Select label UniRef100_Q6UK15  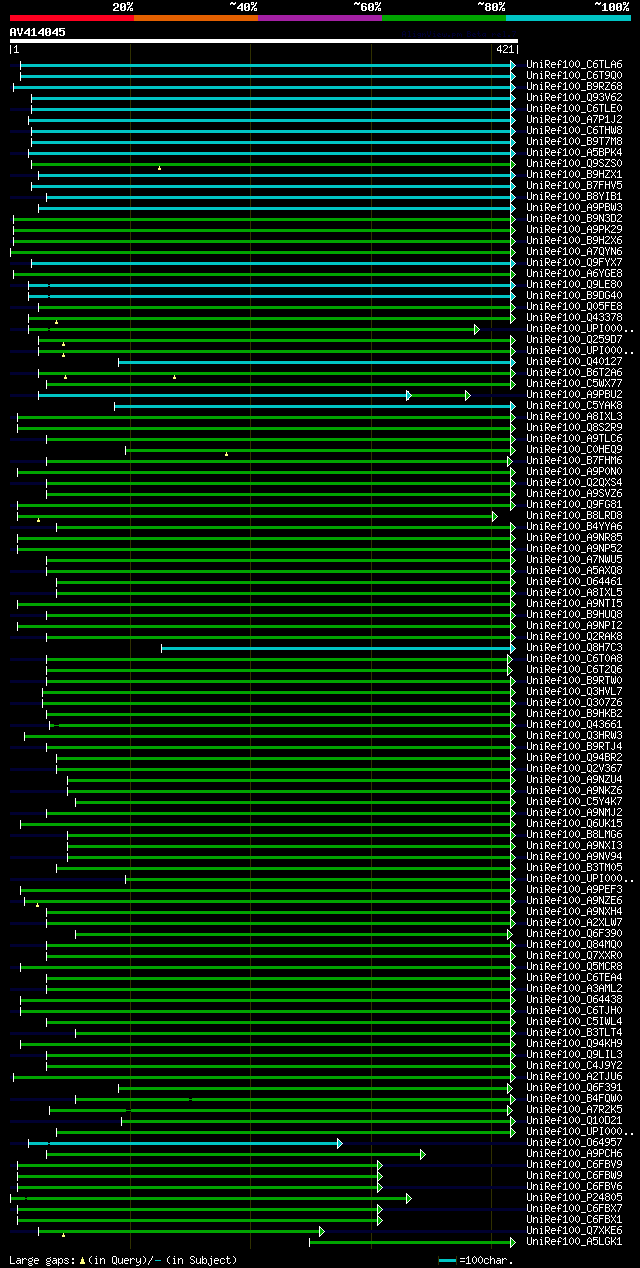(574, 824)
